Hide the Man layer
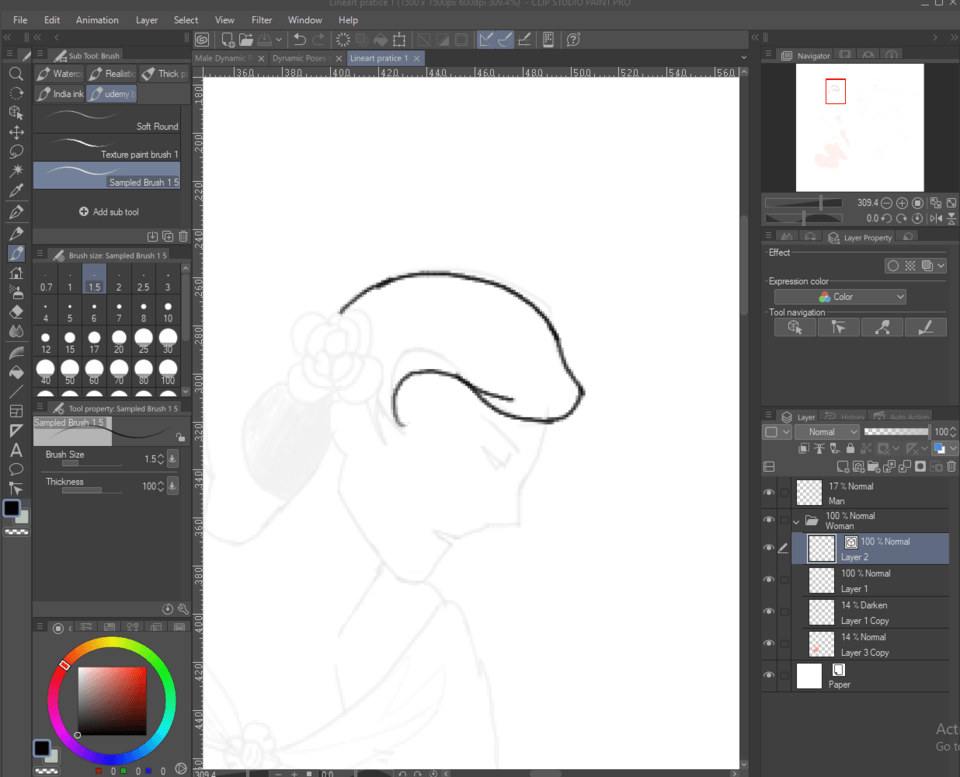The height and width of the screenshot is (777, 960). 769,493
